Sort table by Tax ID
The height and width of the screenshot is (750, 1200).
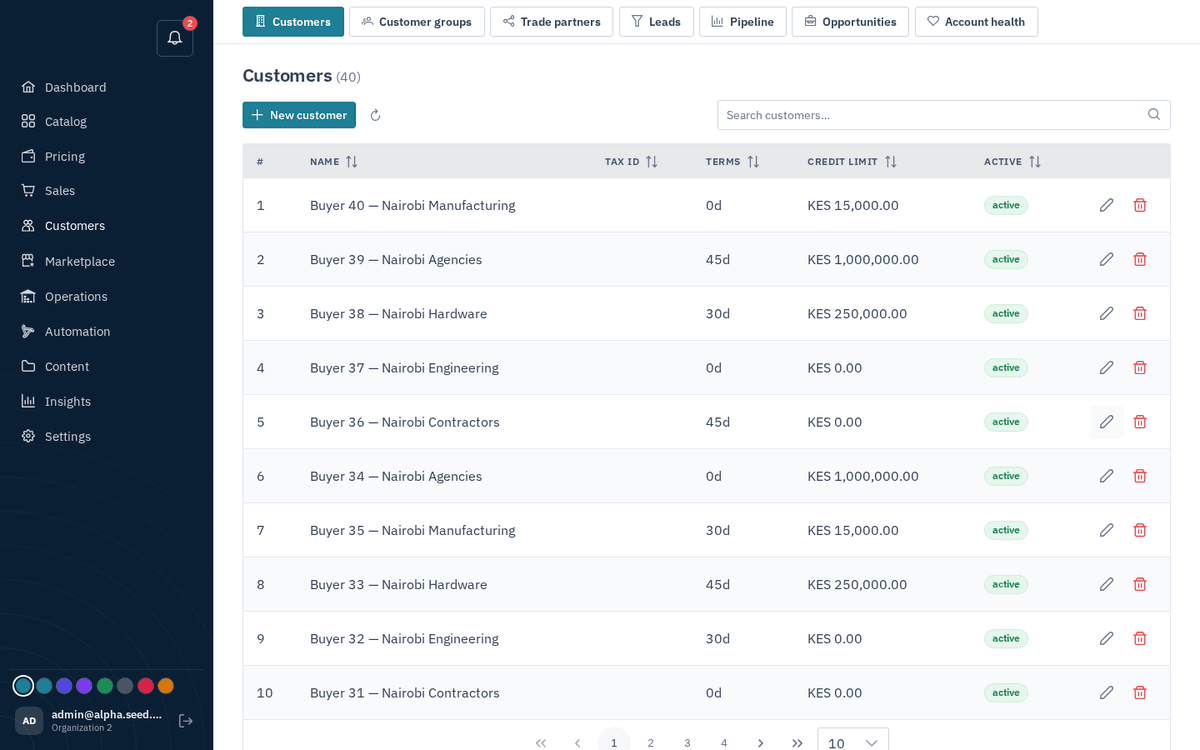point(652,162)
